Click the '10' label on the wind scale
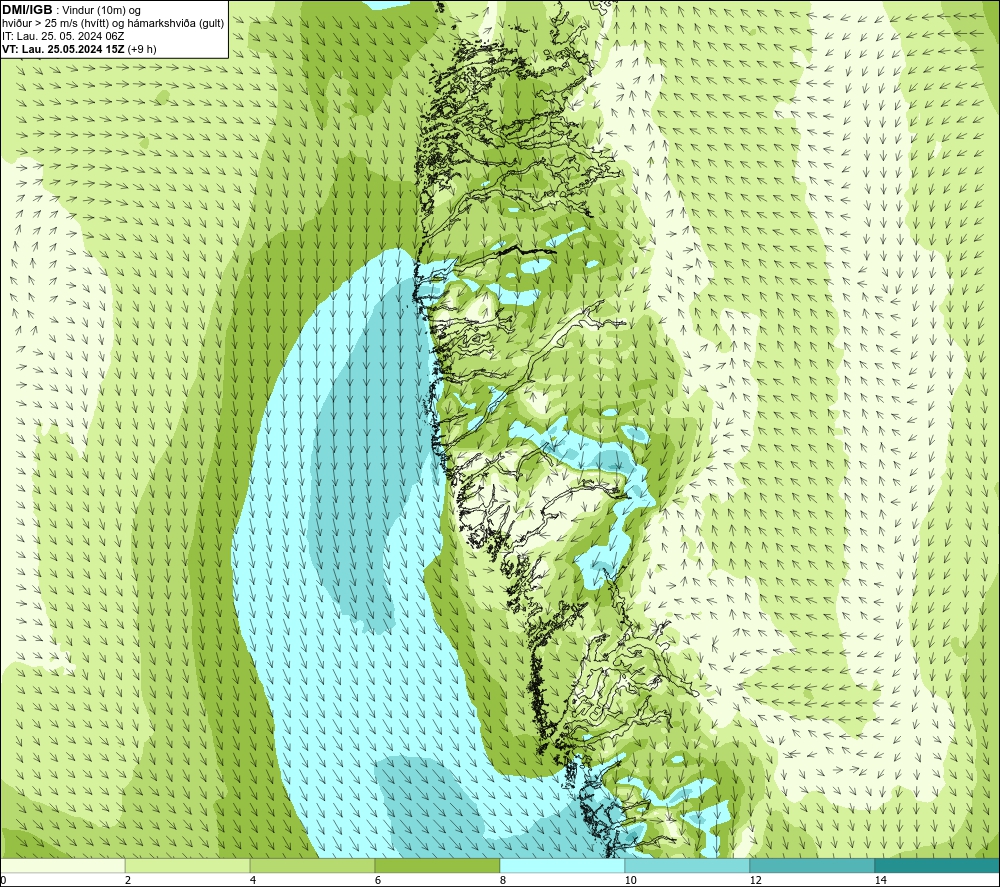Screen dimensions: 1000x887 pyautogui.click(x=630, y=881)
